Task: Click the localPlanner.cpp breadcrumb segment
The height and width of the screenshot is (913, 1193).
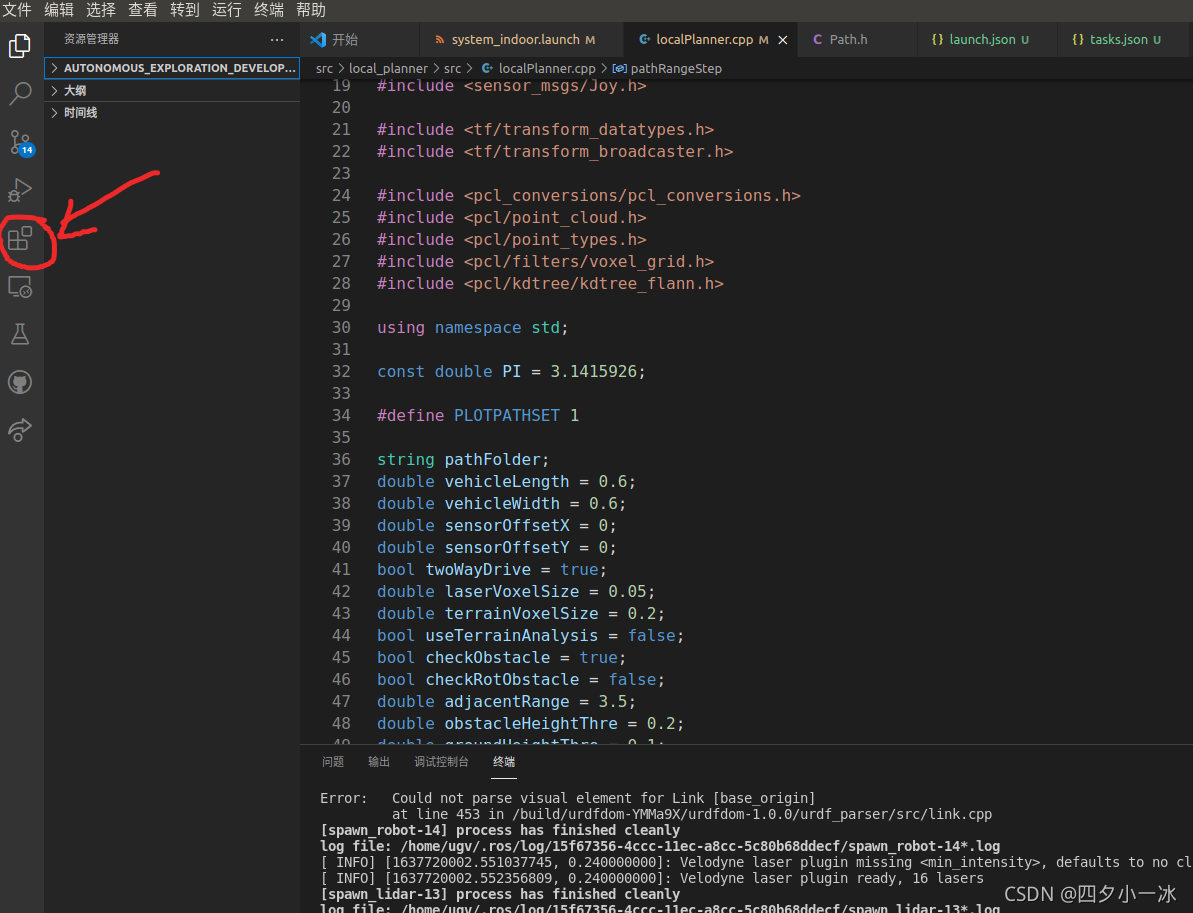Action: (547, 68)
